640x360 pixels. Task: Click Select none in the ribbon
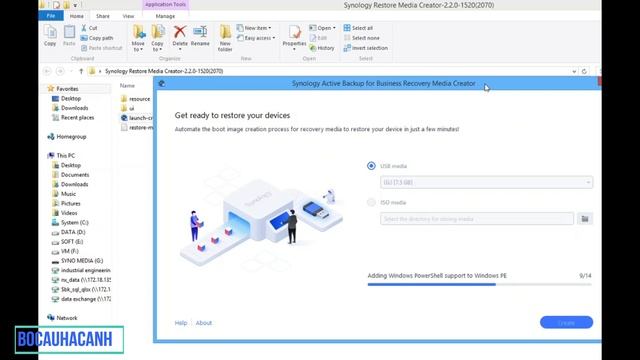(x=361, y=38)
